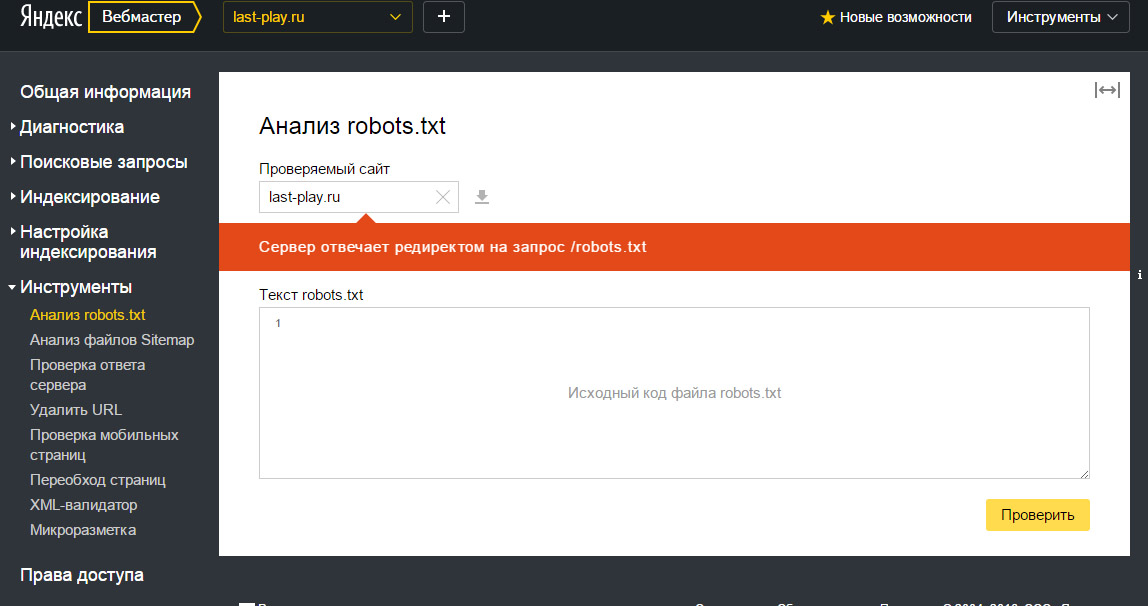Screen dimensions: 1148x606
Task: Open Новые возможности link
Action: point(906,17)
